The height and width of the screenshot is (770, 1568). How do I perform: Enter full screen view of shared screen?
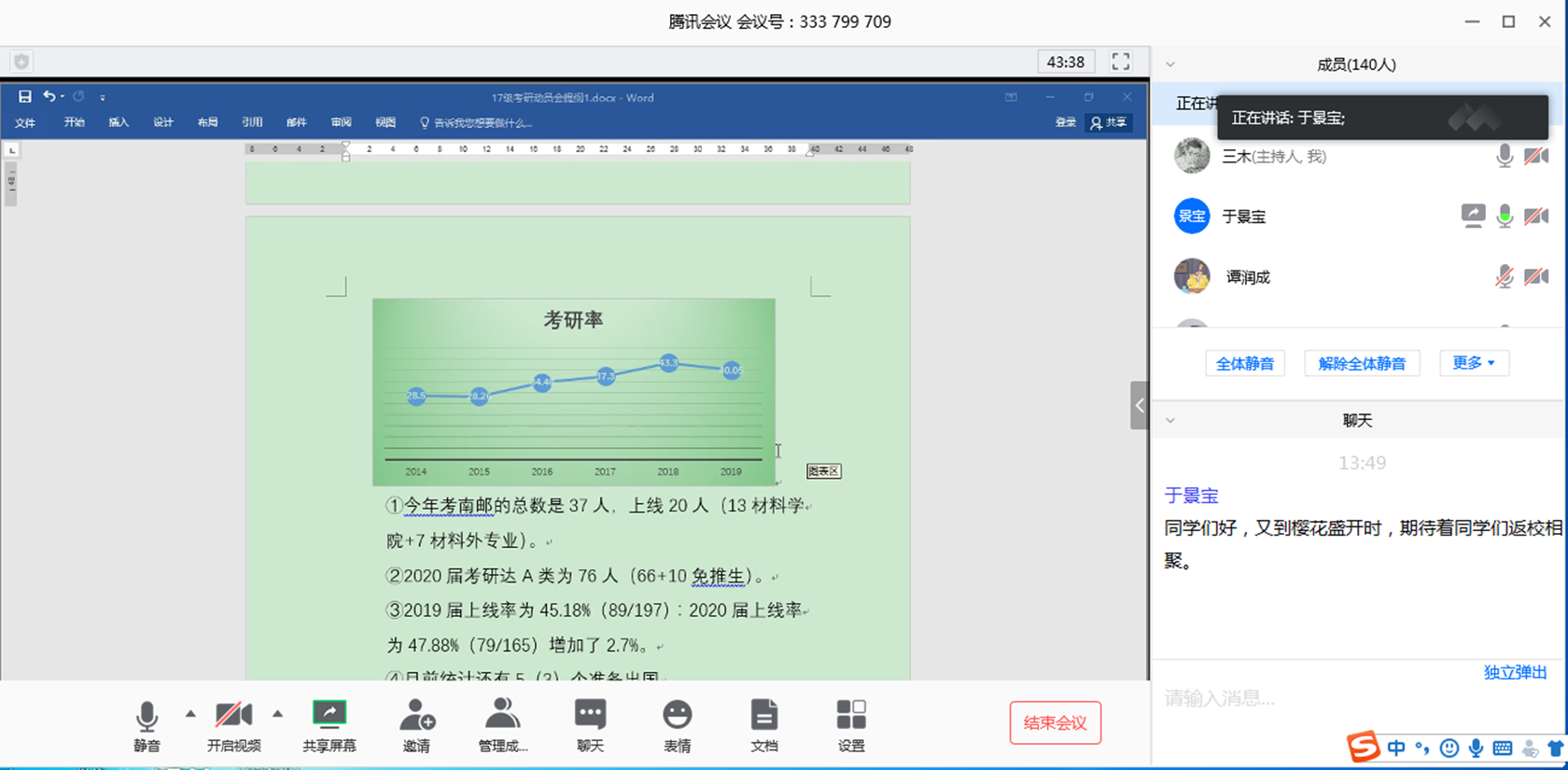click(1120, 62)
